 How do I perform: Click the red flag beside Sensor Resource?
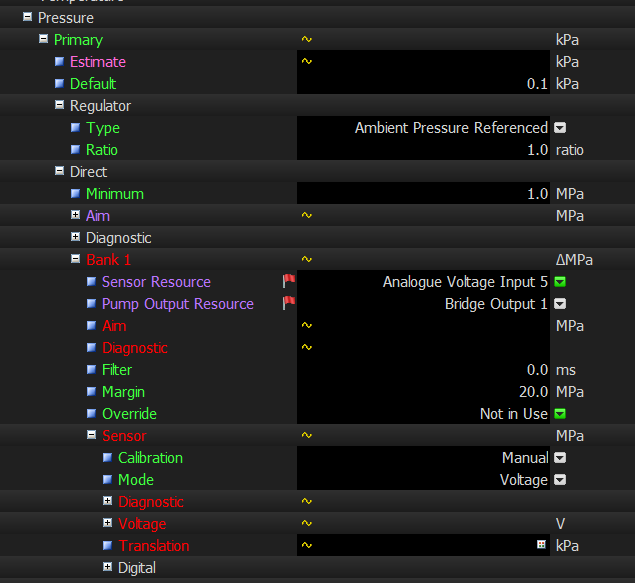coord(289,281)
